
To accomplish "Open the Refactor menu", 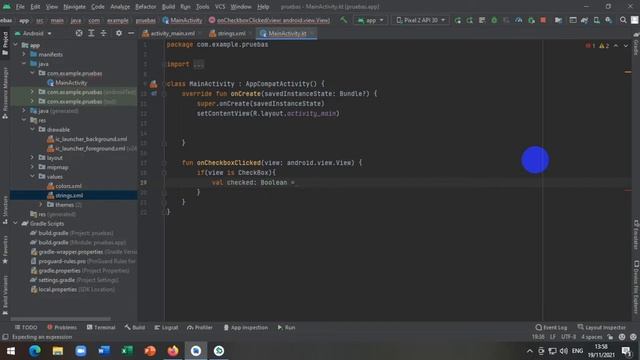I will tap(146, 7).
